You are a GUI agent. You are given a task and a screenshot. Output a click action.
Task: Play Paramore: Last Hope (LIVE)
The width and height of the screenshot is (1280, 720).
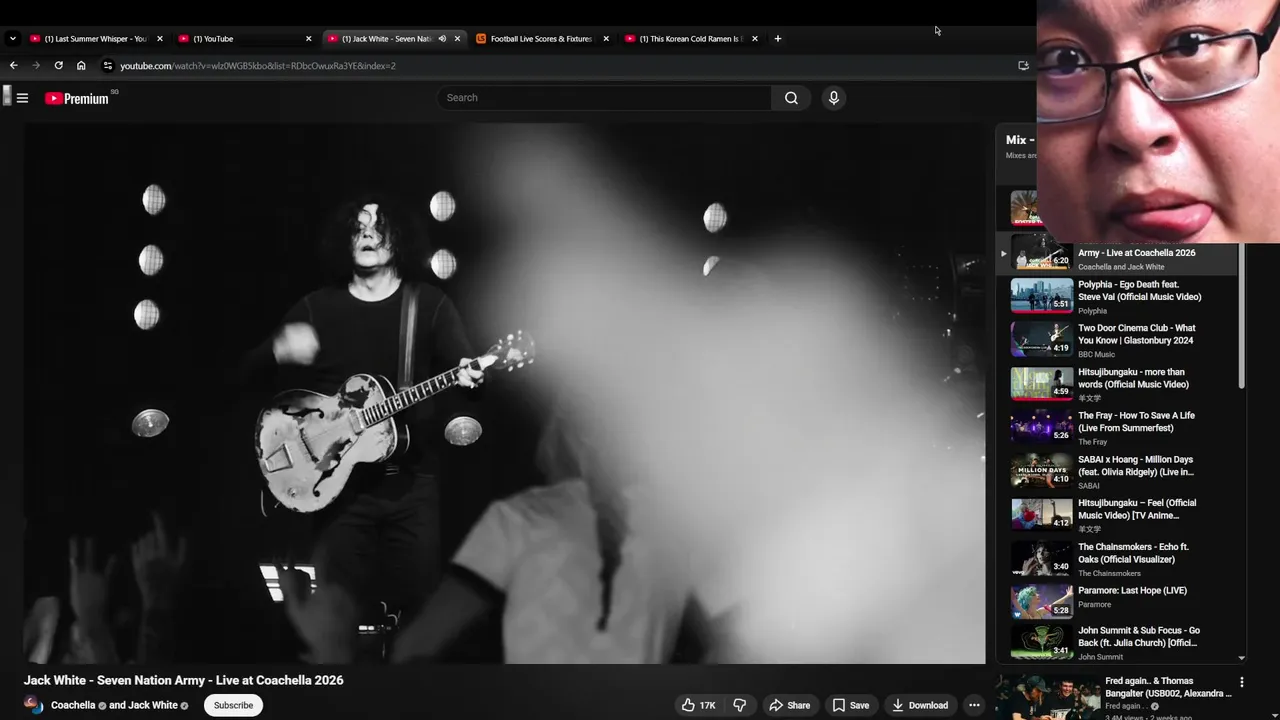pos(1132,591)
